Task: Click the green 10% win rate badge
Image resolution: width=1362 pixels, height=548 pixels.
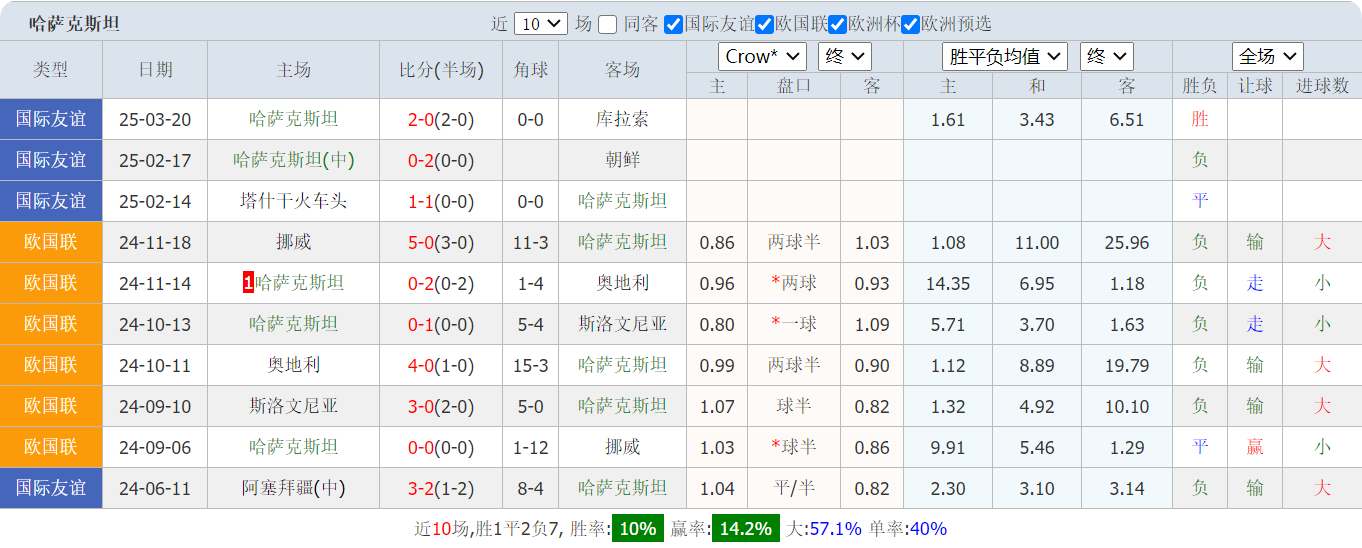Action: [637, 528]
